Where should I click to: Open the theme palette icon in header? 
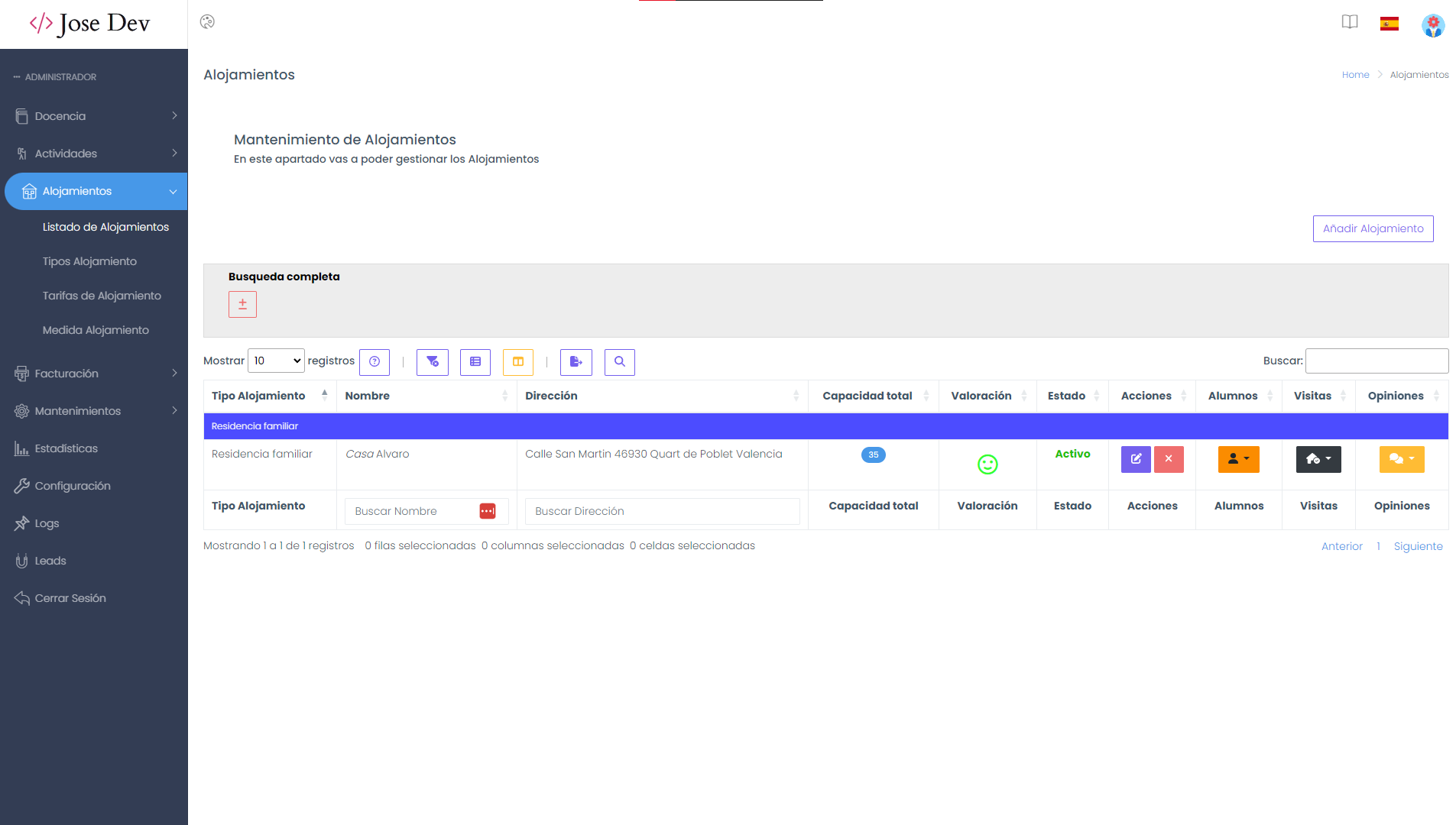pos(207,22)
